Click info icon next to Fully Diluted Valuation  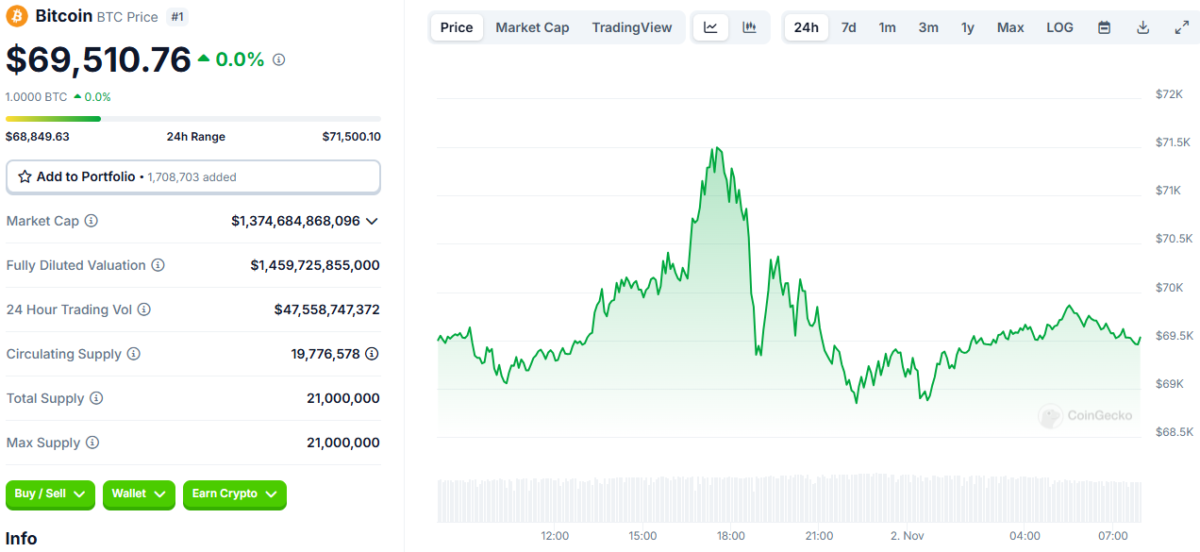(158, 266)
